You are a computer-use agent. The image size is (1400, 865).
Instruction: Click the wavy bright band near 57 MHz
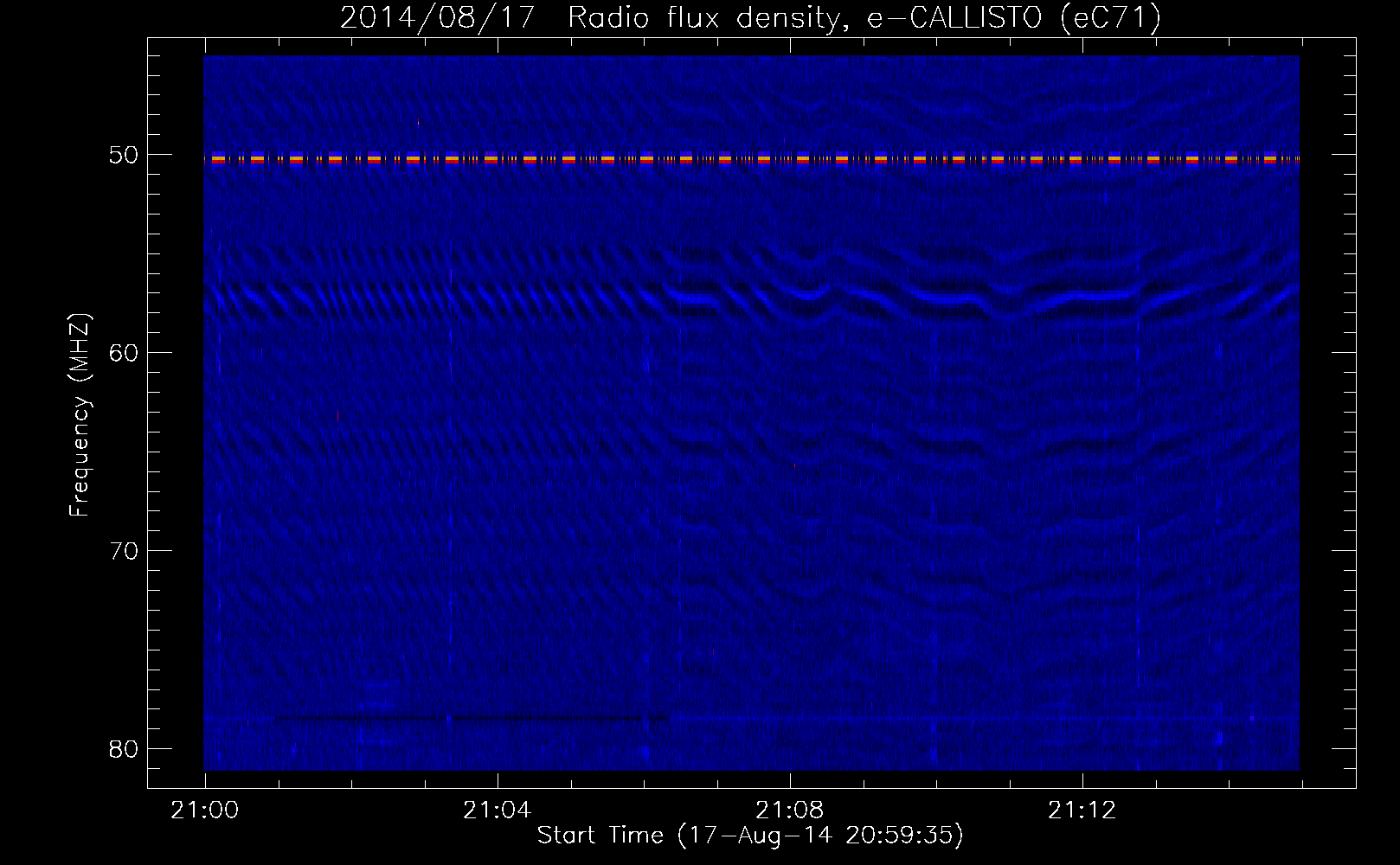click(751, 298)
